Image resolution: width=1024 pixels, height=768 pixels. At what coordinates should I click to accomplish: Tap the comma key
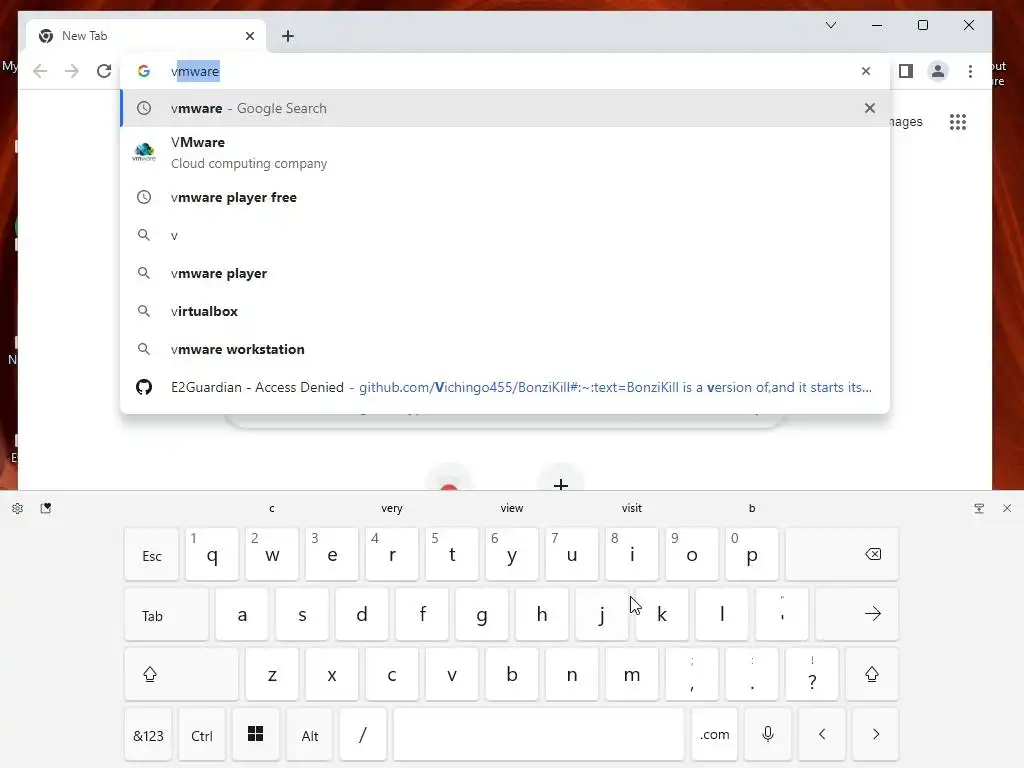692,674
